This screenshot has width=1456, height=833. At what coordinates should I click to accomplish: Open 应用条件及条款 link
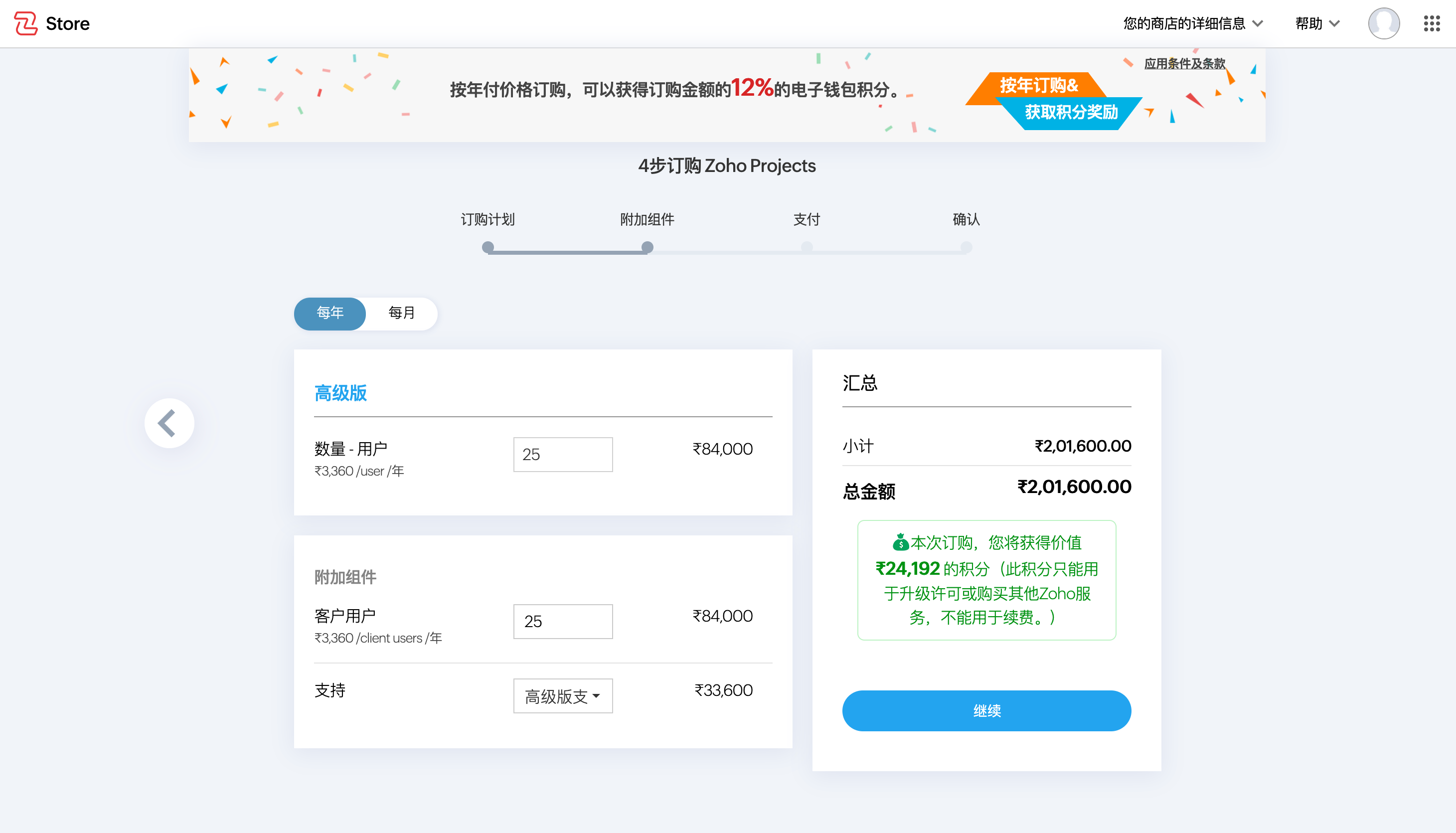[1184, 63]
